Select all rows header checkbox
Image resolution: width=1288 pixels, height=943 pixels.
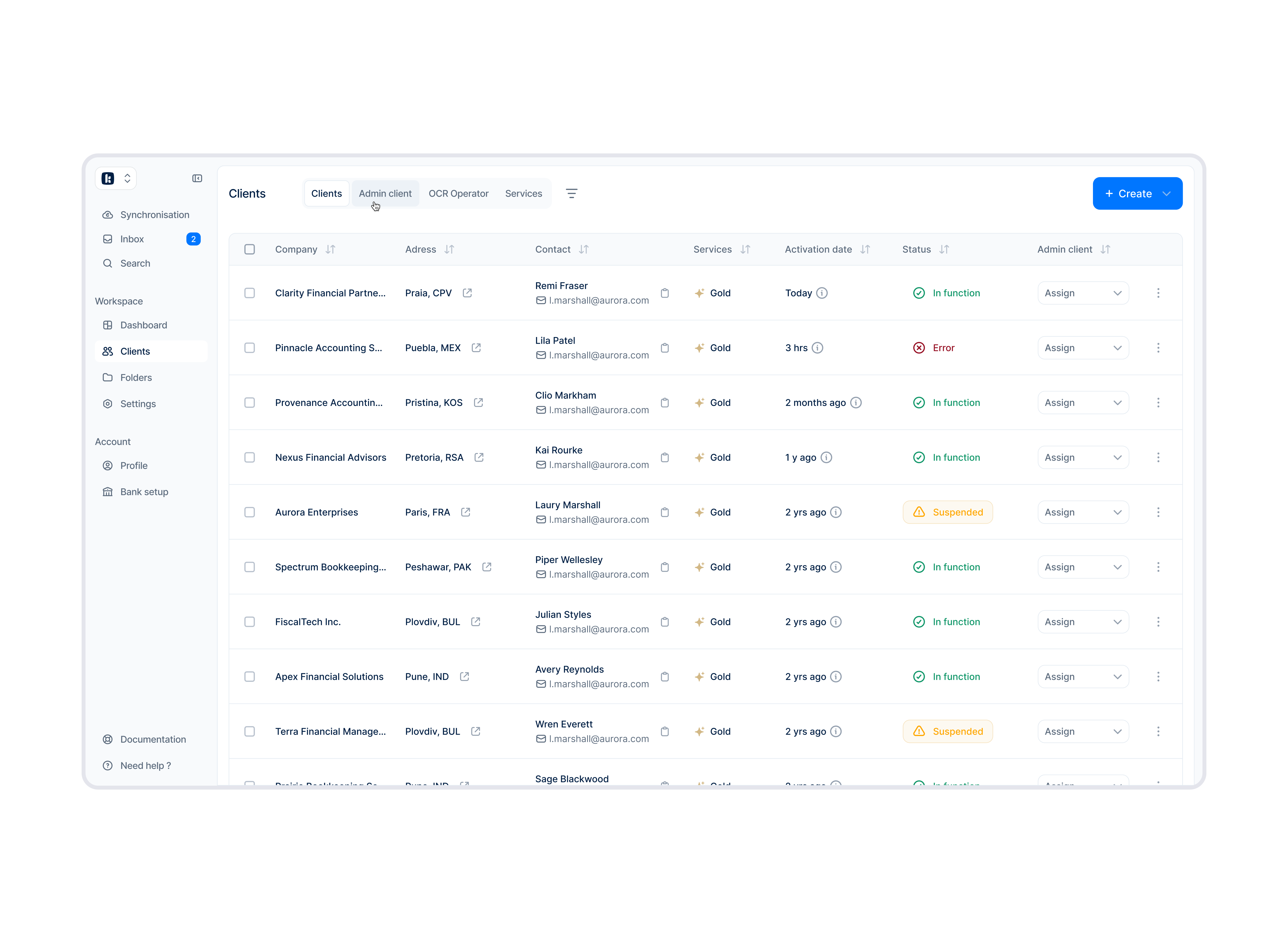pyautogui.click(x=249, y=249)
